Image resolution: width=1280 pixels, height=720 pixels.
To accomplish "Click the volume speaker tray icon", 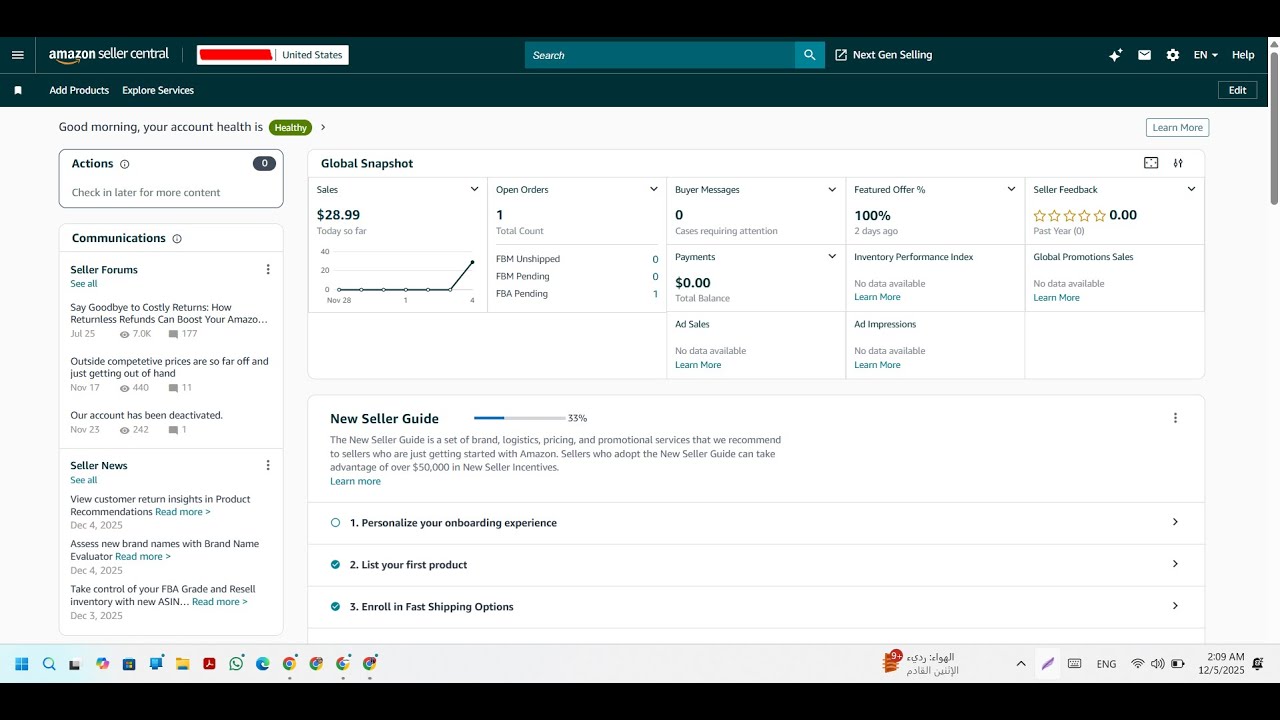I will click(1157, 663).
